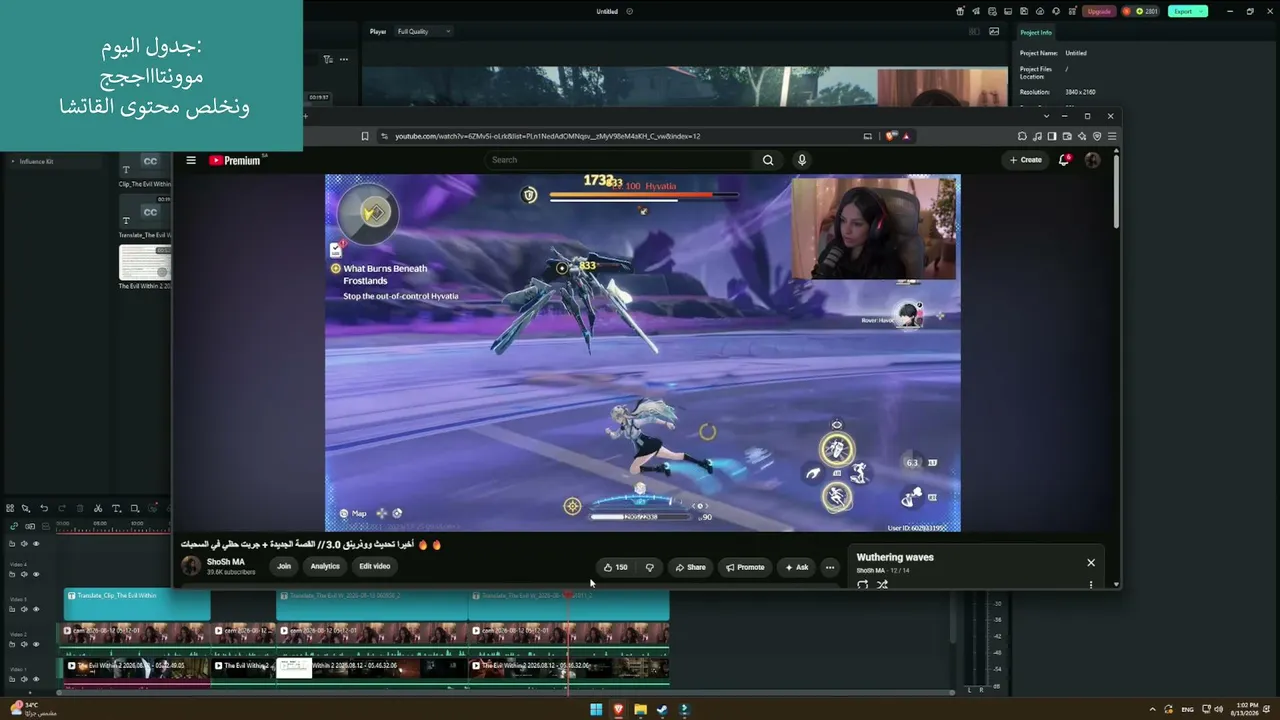This screenshot has height=720, width=1280.
Task: Mute the Video 2 track audio
Action: pyautogui.click(x=24, y=644)
